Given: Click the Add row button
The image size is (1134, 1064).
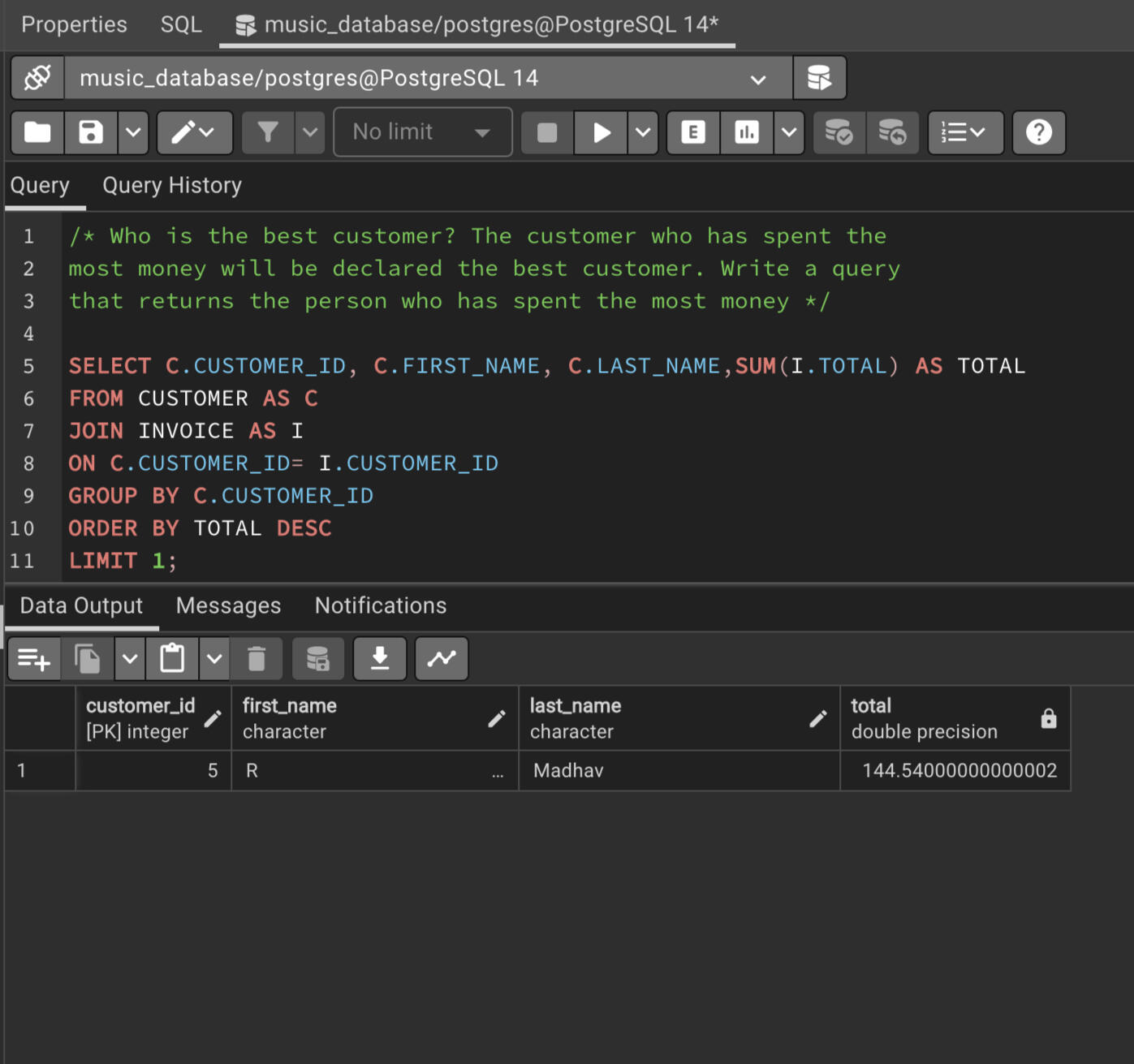Looking at the screenshot, I should pos(34,658).
